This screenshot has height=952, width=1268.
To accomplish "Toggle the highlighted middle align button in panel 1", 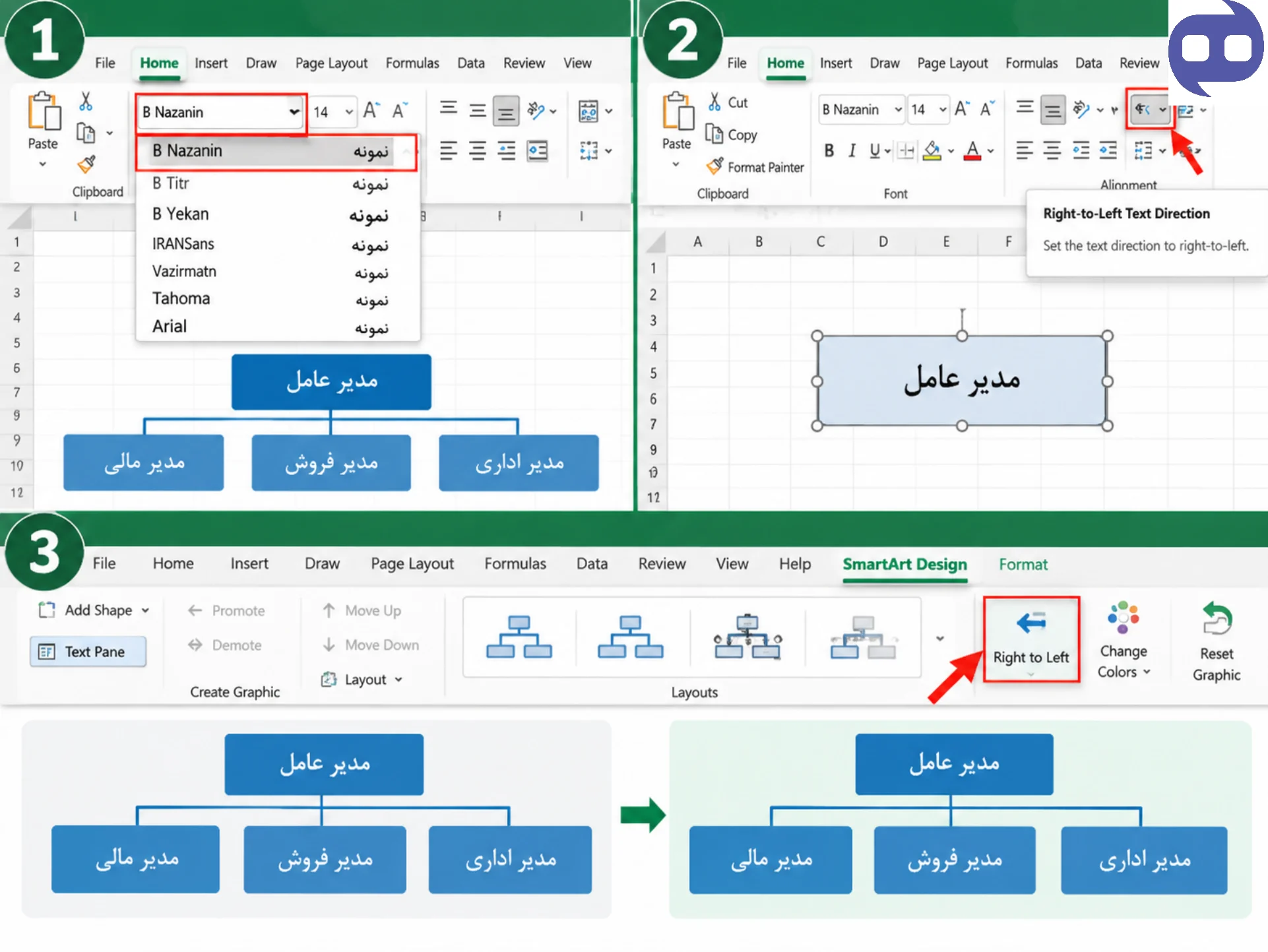I will (506, 111).
